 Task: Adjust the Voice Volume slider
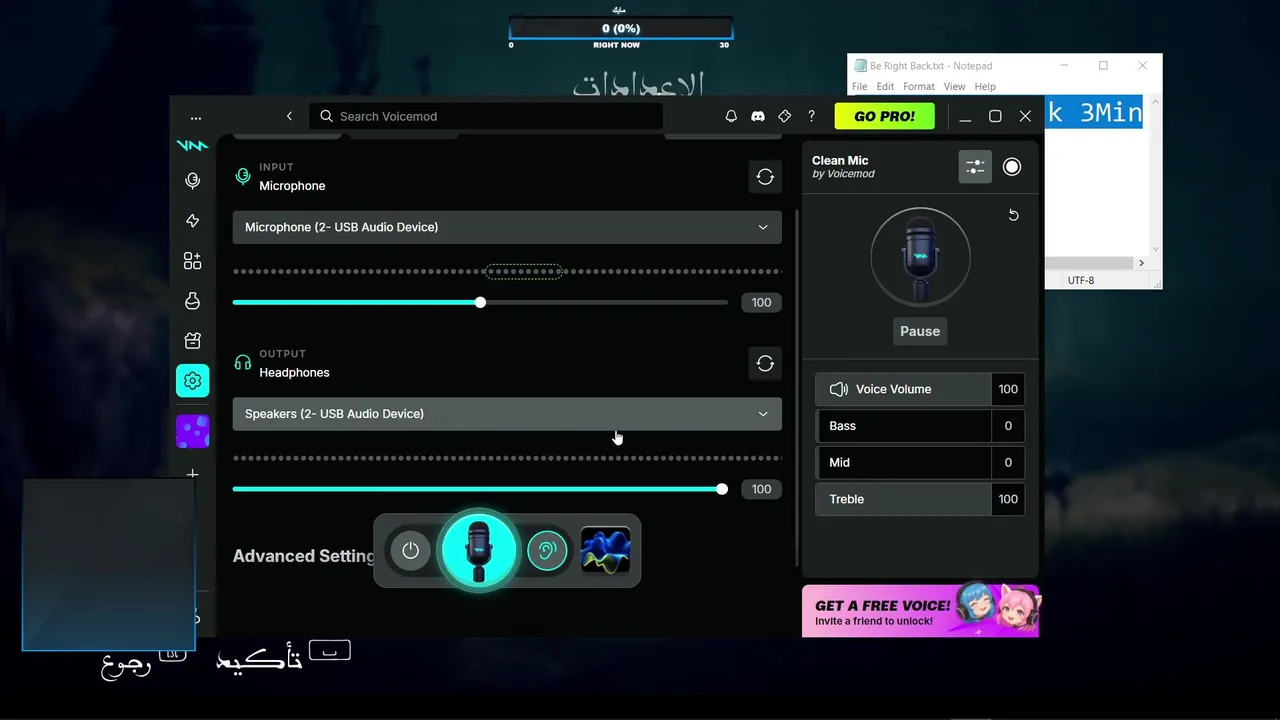[x=903, y=389]
